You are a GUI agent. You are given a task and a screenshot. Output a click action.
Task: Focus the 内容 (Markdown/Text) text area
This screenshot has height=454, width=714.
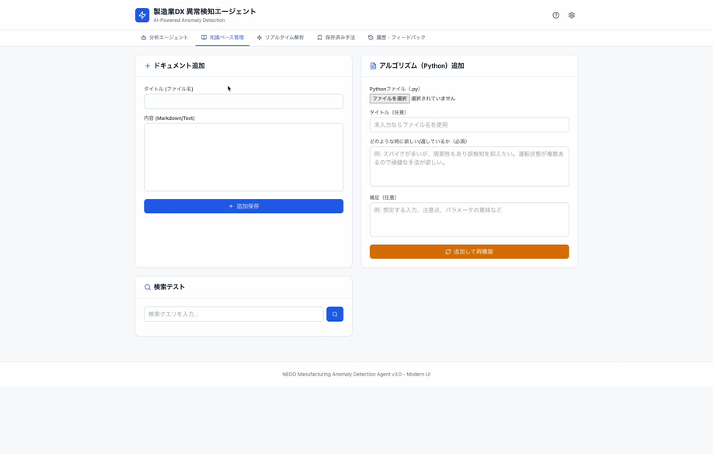(x=244, y=157)
